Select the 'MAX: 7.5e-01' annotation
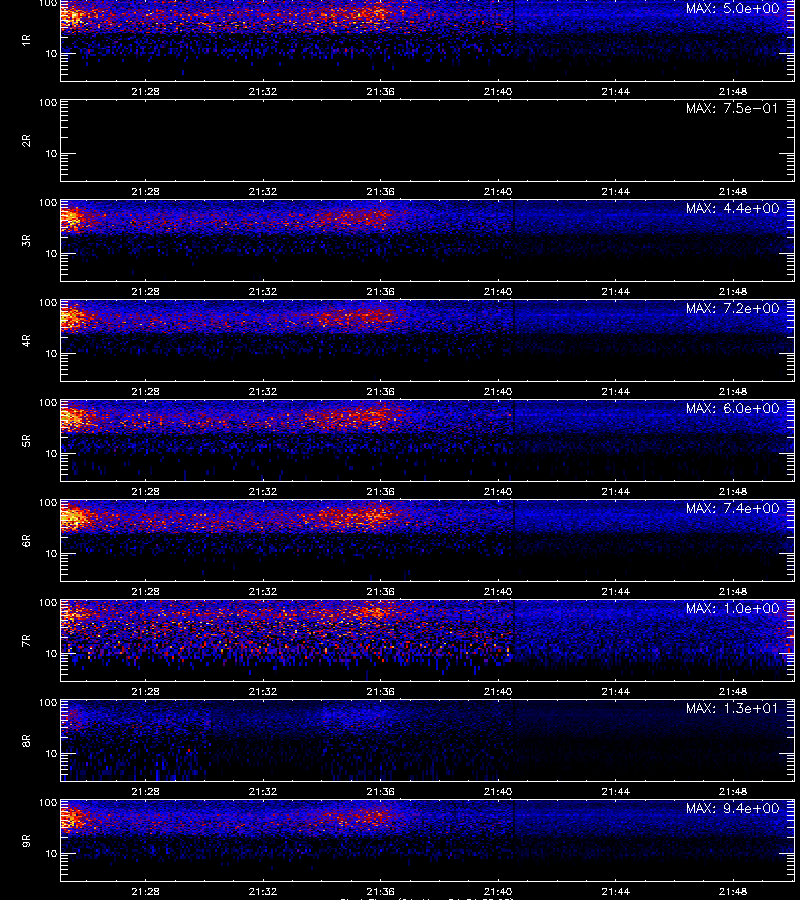This screenshot has width=800, height=900. coord(732,108)
